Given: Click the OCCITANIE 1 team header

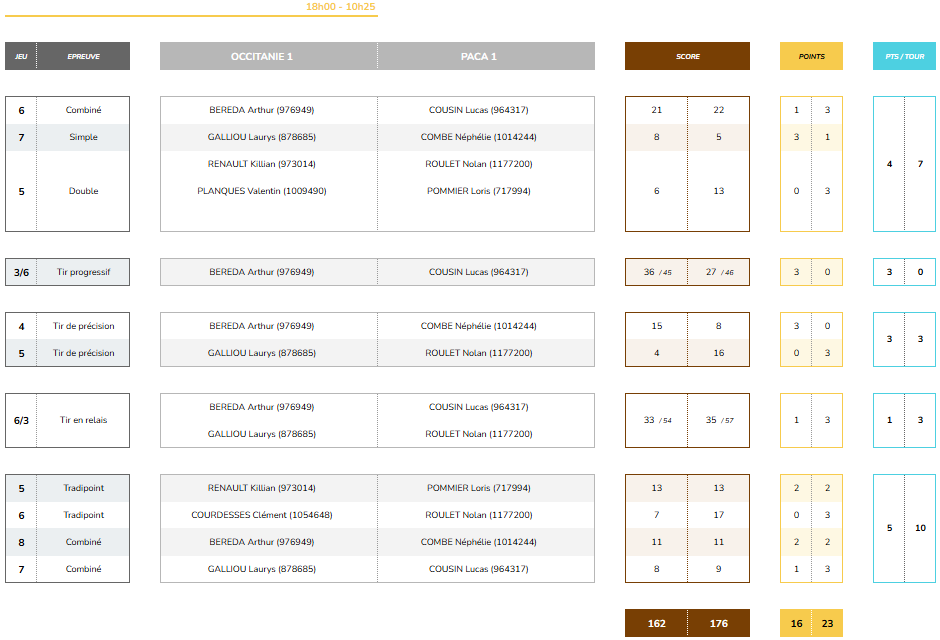Looking at the screenshot, I should [262, 57].
